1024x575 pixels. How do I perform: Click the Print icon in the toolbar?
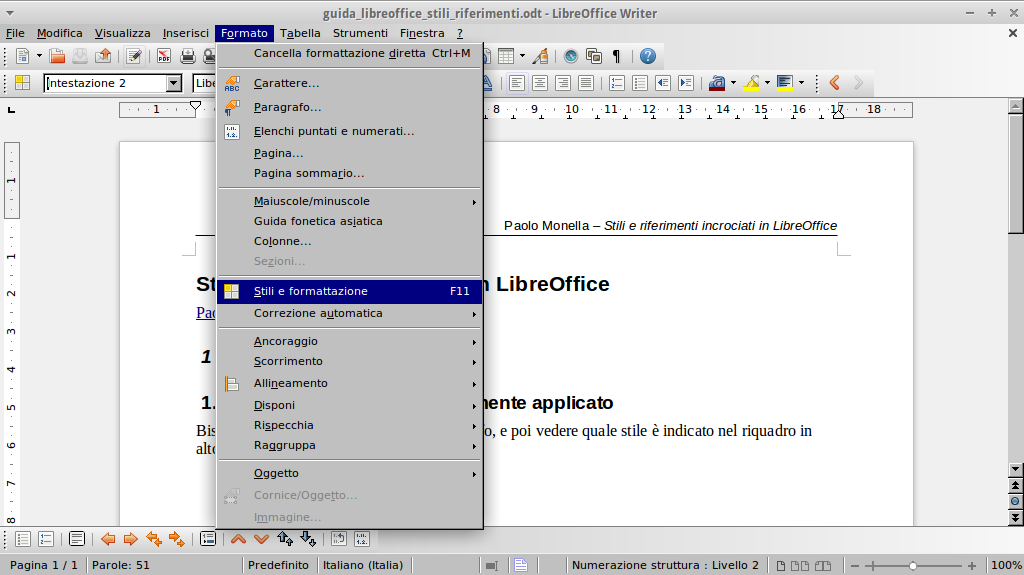point(187,56)
